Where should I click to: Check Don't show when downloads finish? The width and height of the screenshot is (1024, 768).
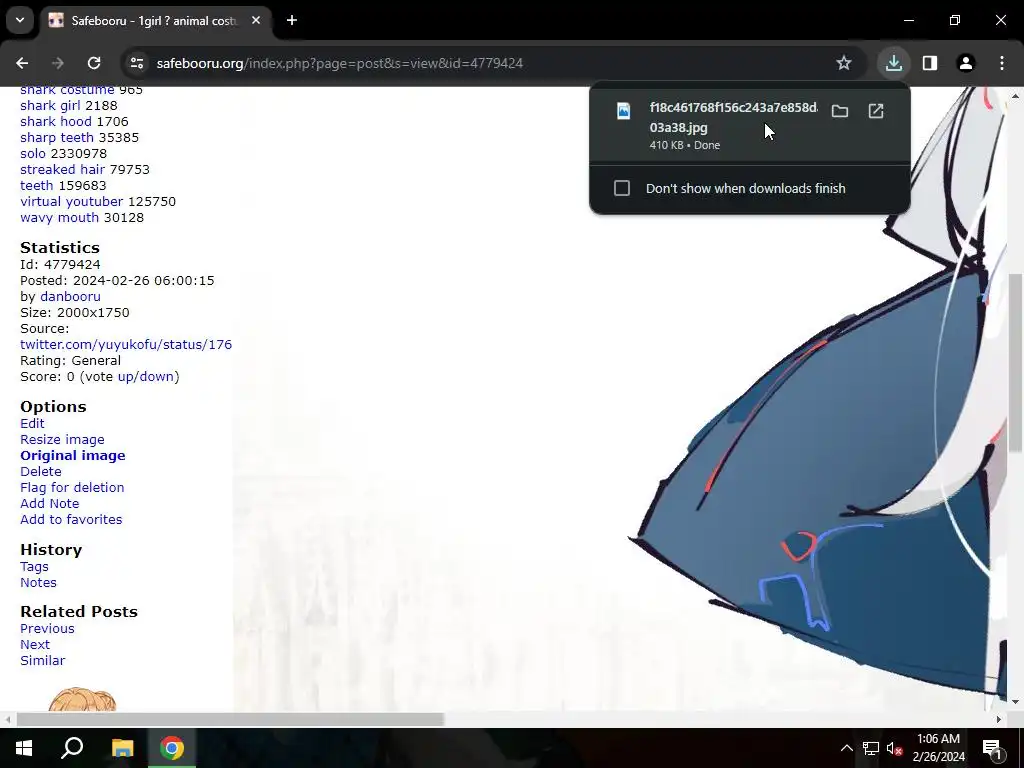tap(622, 189)
